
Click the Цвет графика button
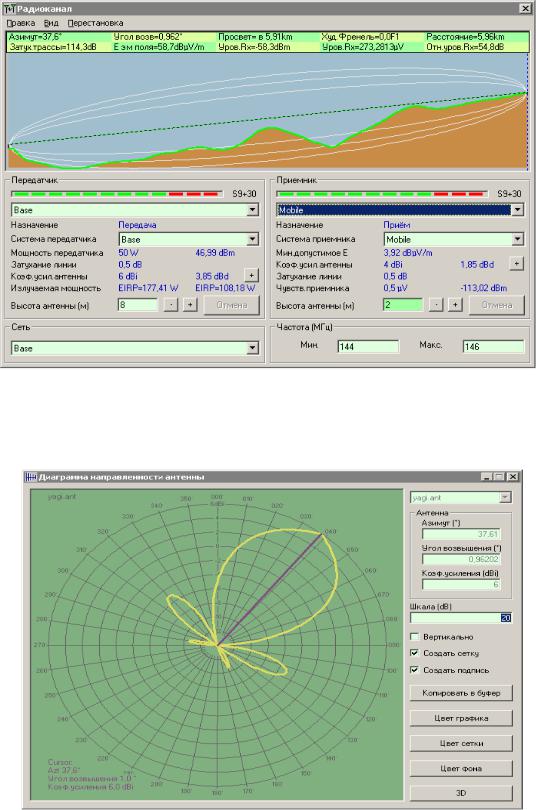pyautogui.click(x=461, y=718)
